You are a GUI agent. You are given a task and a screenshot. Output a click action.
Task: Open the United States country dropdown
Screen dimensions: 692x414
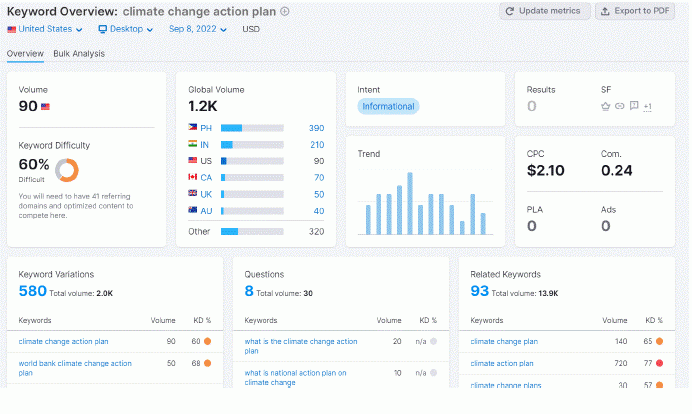pos(45,29)
